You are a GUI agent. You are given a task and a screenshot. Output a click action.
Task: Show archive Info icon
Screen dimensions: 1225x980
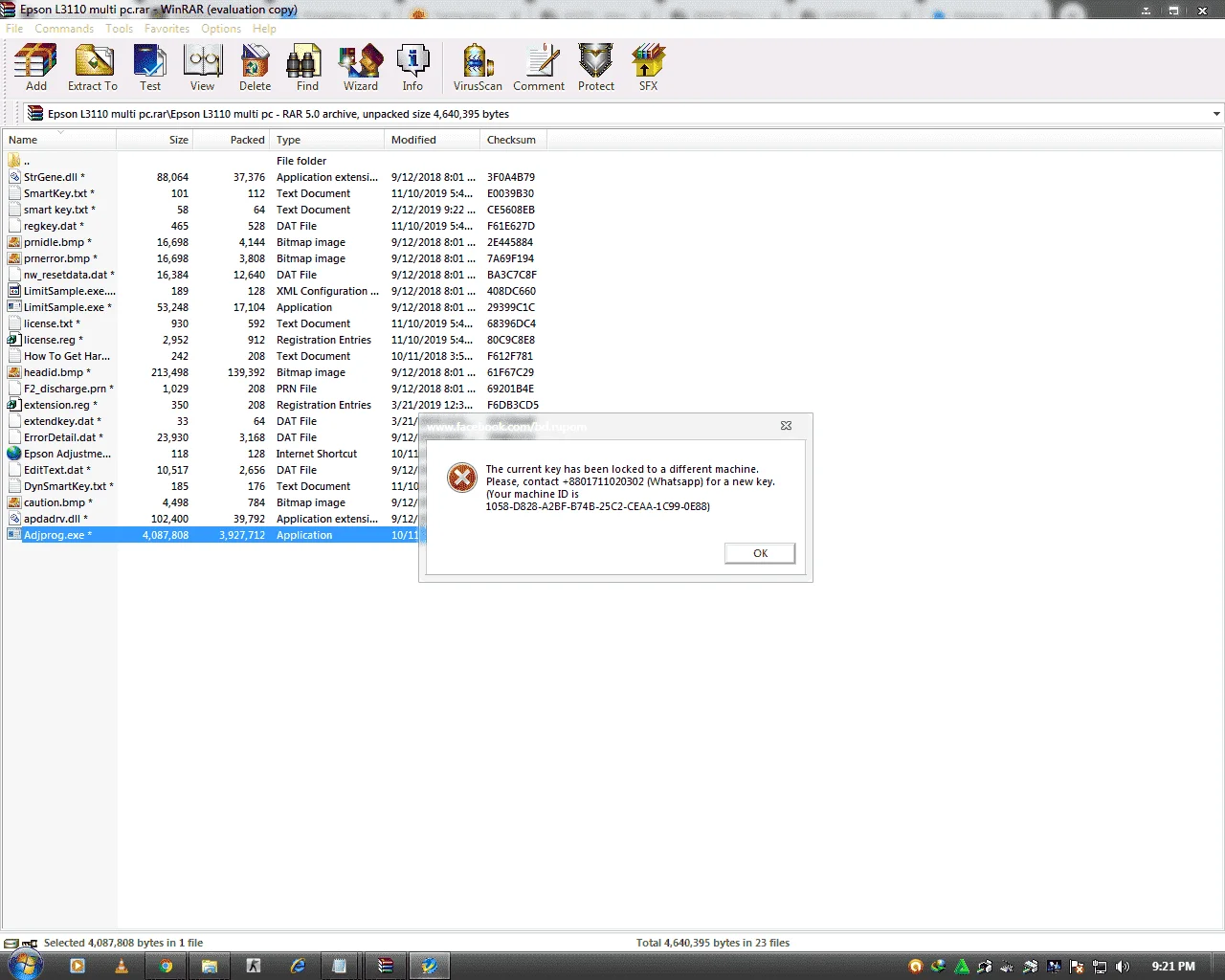click(x=412, y=67)
